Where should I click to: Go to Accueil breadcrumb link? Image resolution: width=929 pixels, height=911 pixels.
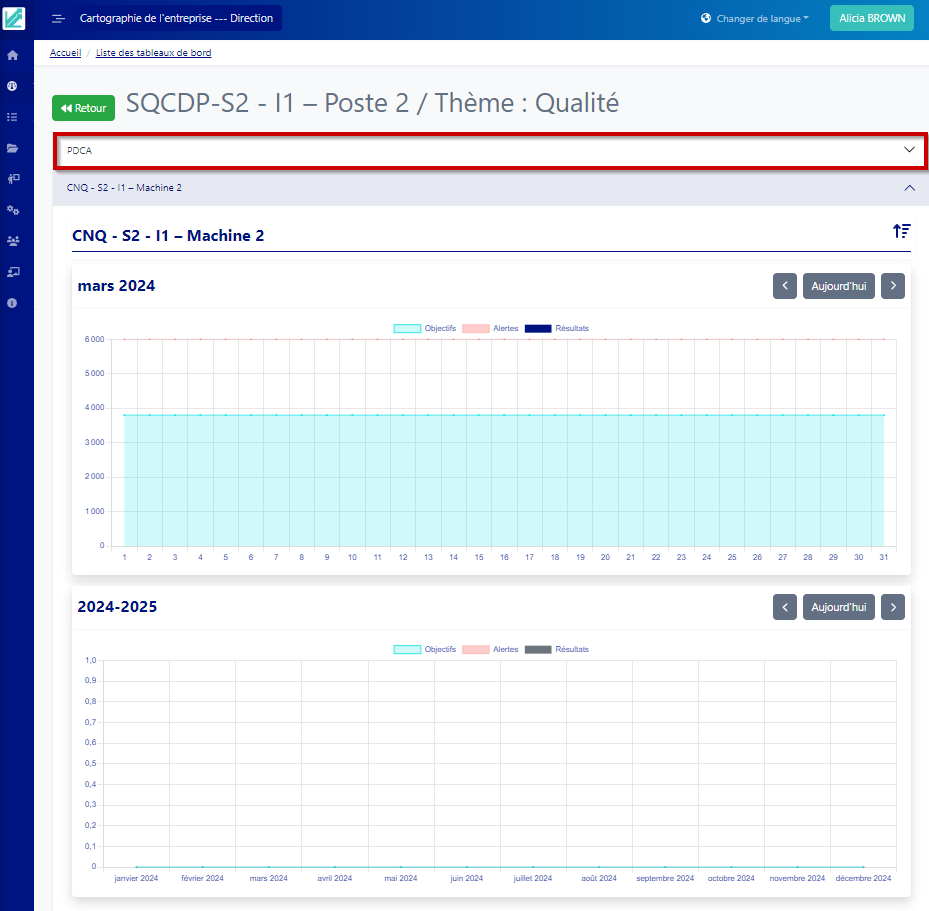[x=65, y=53]
